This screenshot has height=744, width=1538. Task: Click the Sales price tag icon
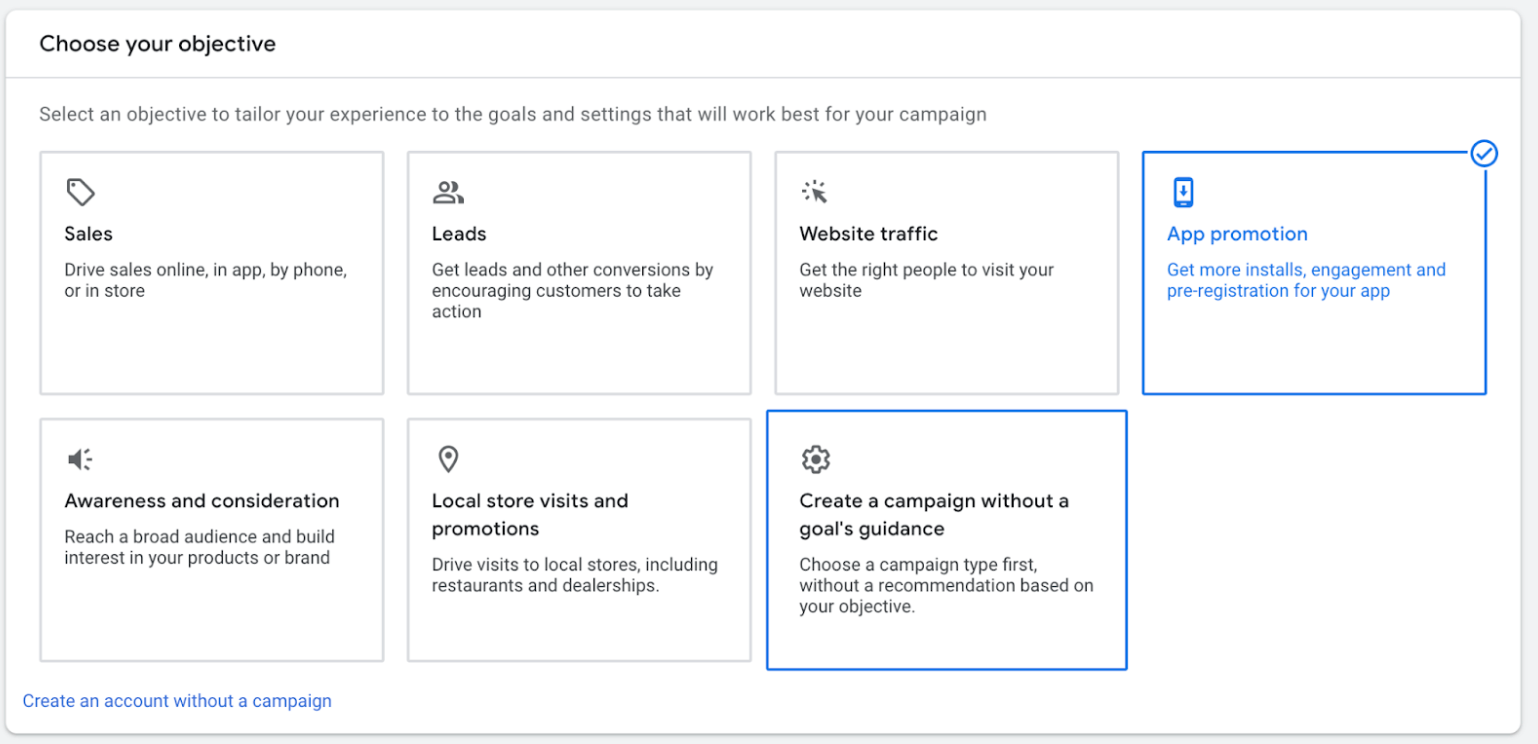[x=80, y=192]
